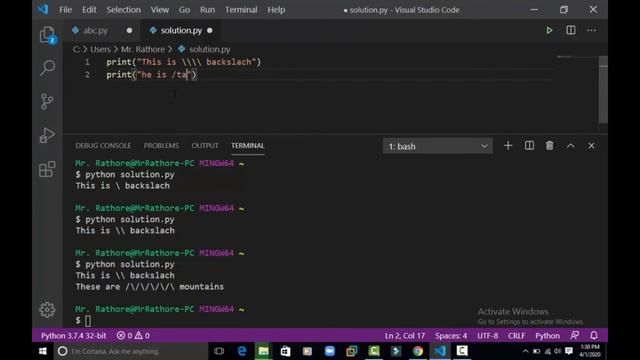The width and height of the screenshot is (640, 360).
Task: Change indentation via Spaces: 4
Action: click(x=451, y=336)
